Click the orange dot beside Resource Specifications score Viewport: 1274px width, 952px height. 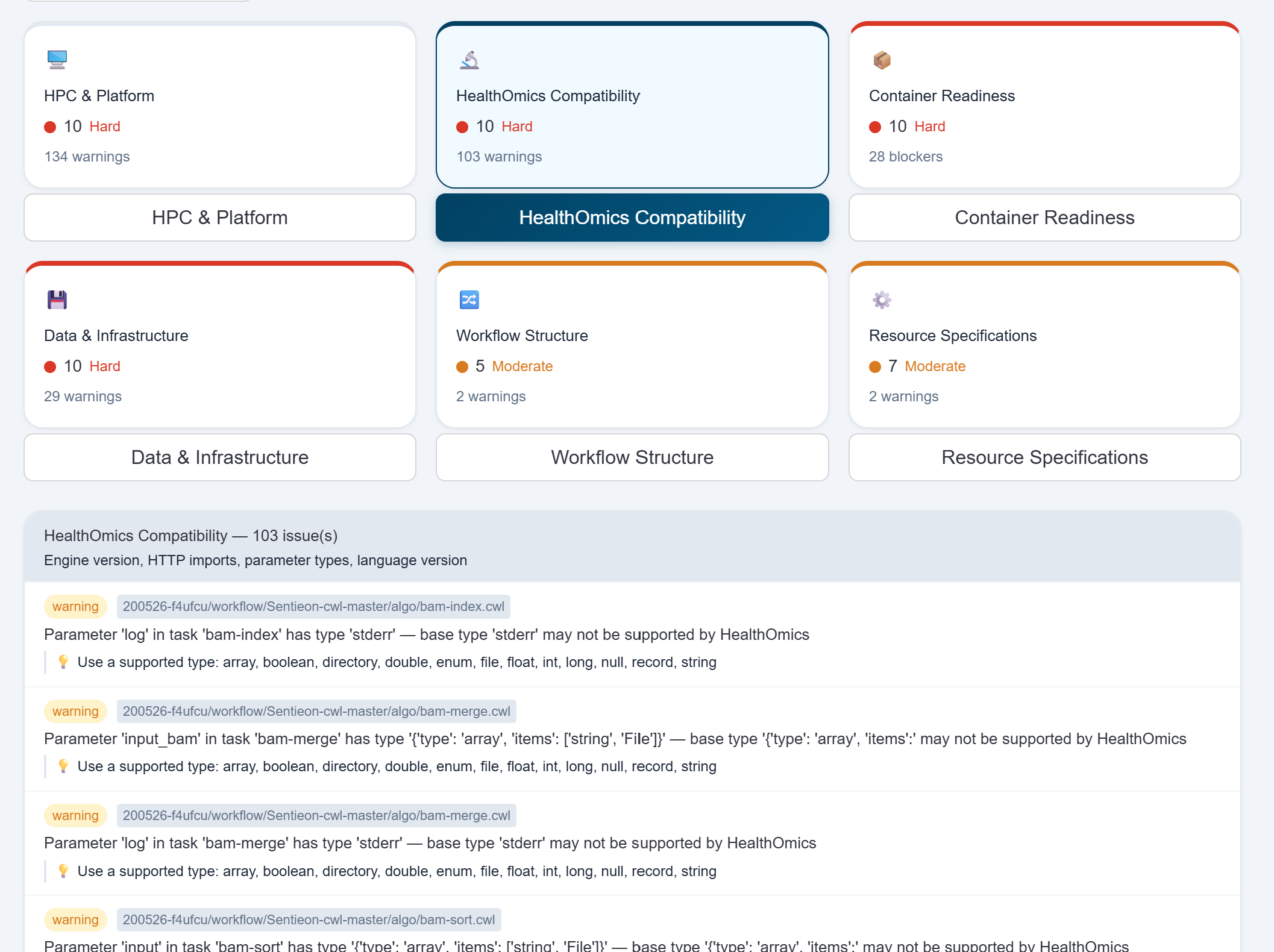click(875, 366)
